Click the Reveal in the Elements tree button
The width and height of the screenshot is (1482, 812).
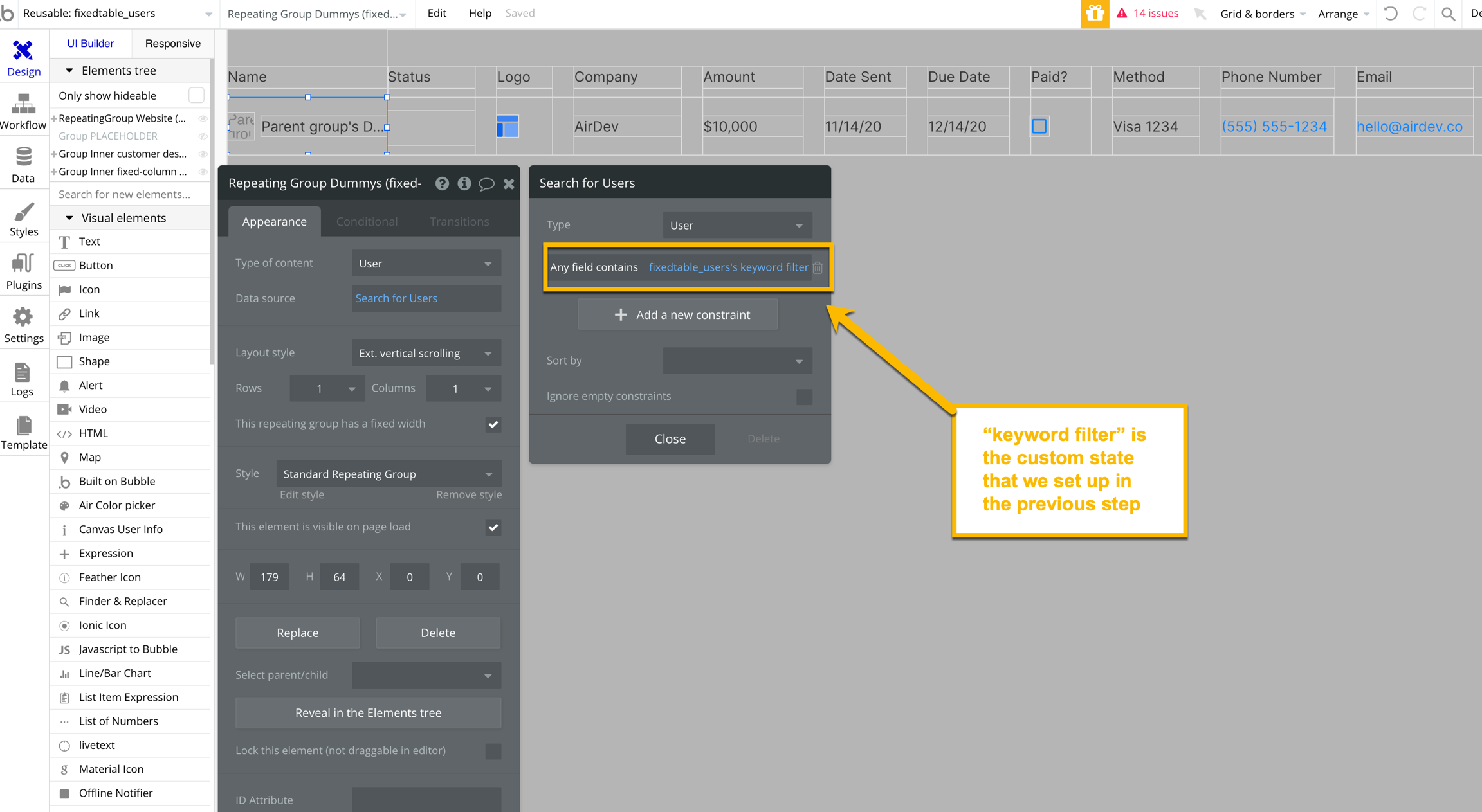tap(368, 712)
